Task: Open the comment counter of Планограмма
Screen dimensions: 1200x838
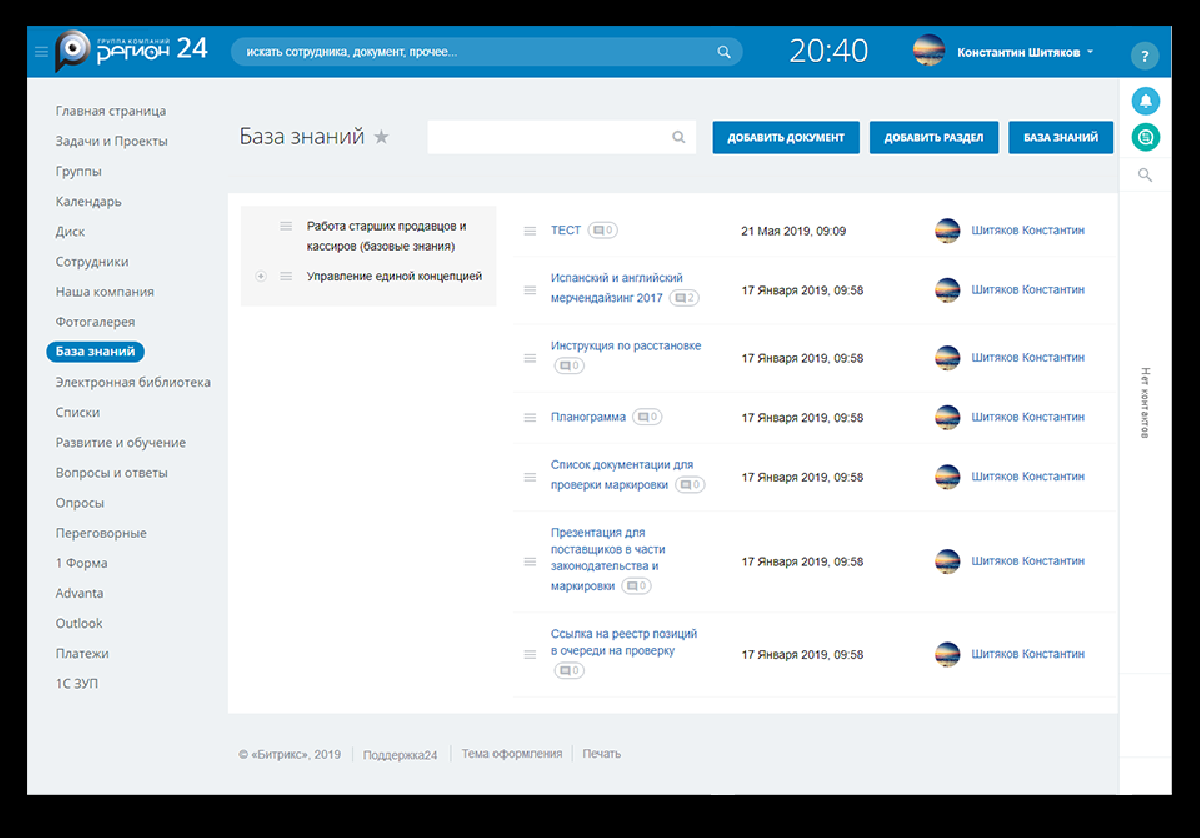Action: 648,417
